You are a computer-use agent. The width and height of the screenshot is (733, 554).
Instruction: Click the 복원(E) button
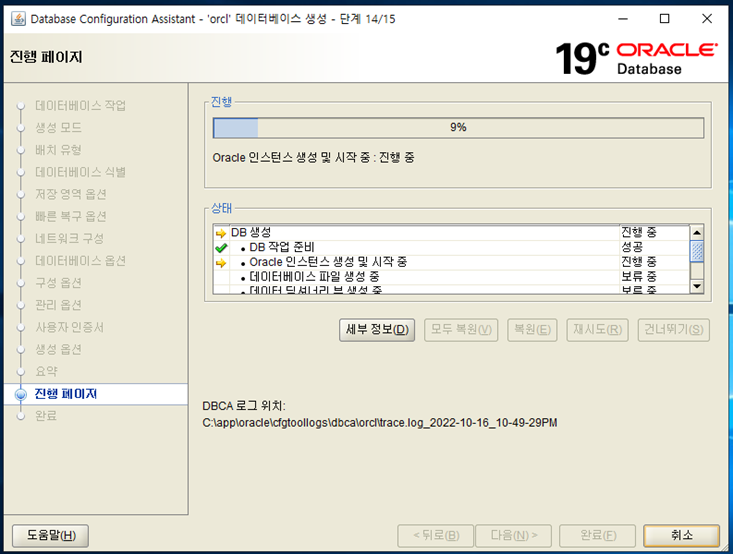pyautogui.click(x=532, y=330)
